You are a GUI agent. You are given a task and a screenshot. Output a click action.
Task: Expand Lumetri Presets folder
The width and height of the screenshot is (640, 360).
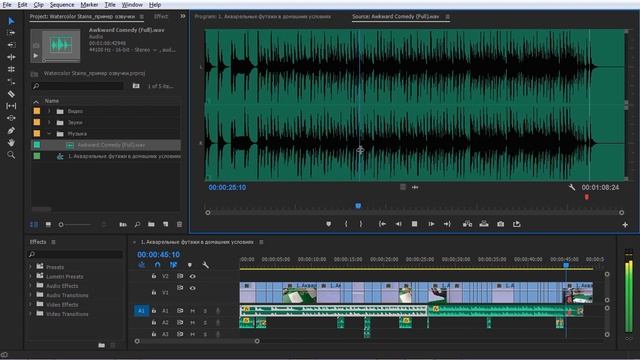click(x=30, y=276)
